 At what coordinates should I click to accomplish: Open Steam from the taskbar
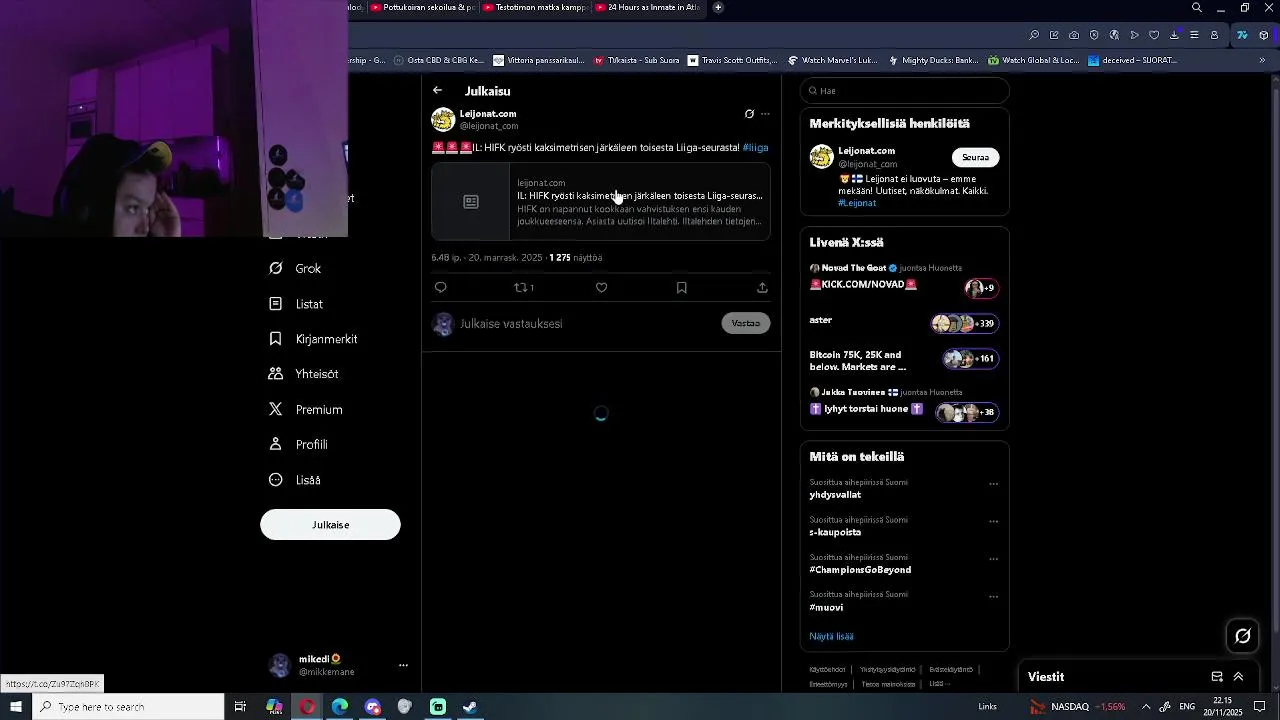coord(470,707)
